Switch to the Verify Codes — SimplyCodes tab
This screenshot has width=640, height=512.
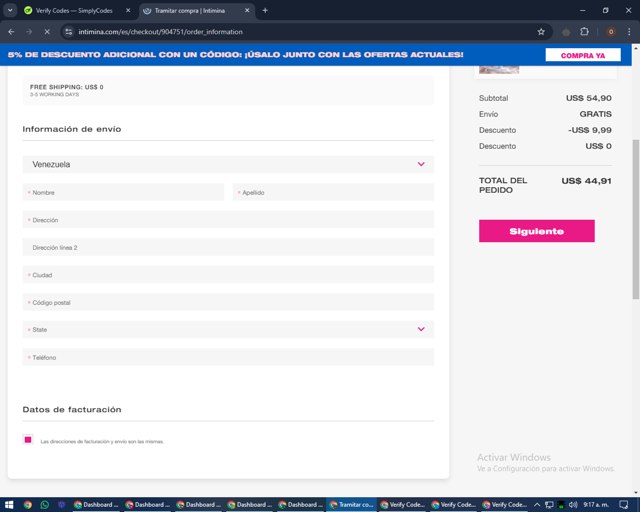pos(74,11)
